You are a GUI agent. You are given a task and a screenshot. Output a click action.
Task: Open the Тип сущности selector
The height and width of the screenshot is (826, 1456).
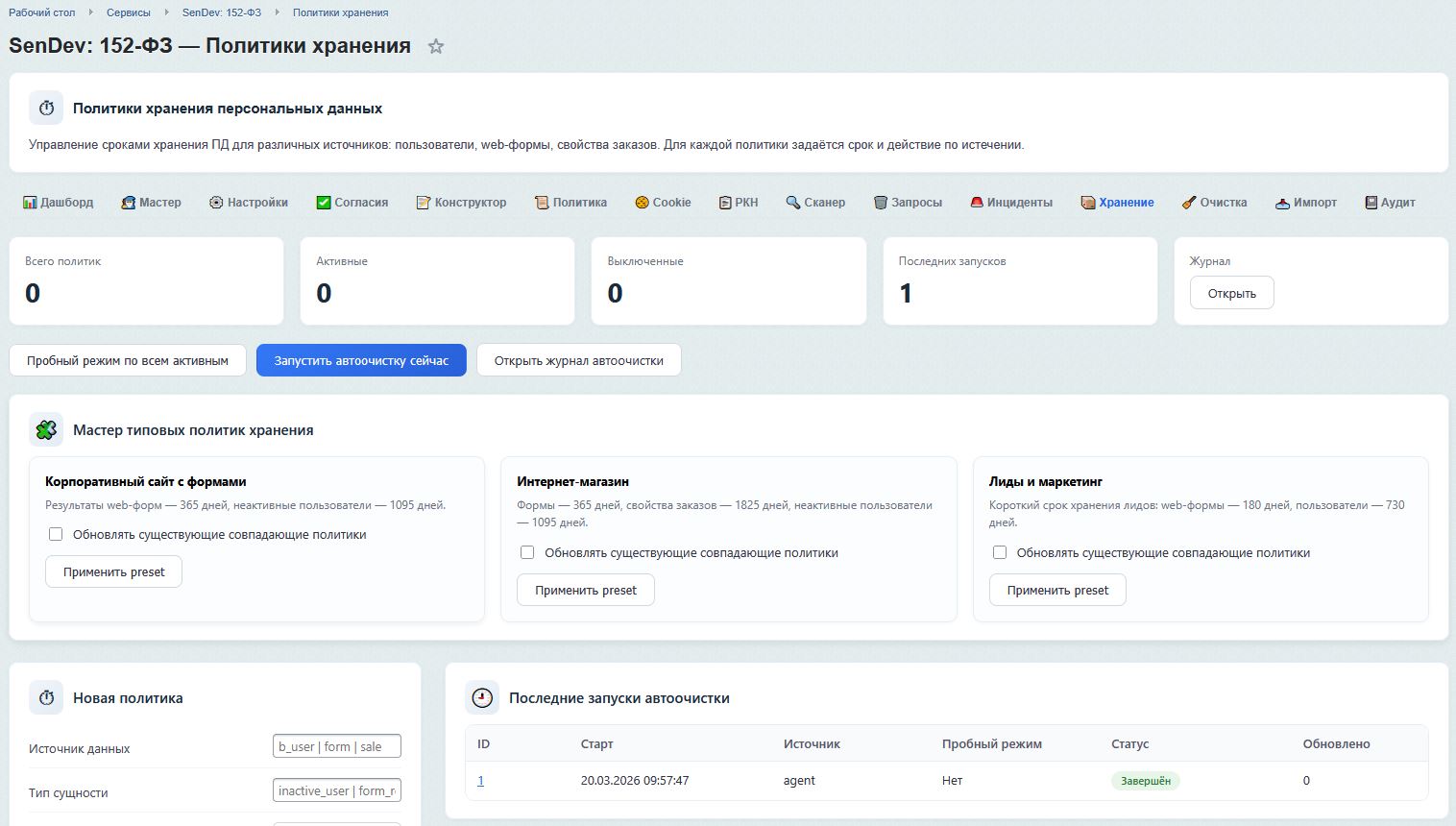pos(336,790)
